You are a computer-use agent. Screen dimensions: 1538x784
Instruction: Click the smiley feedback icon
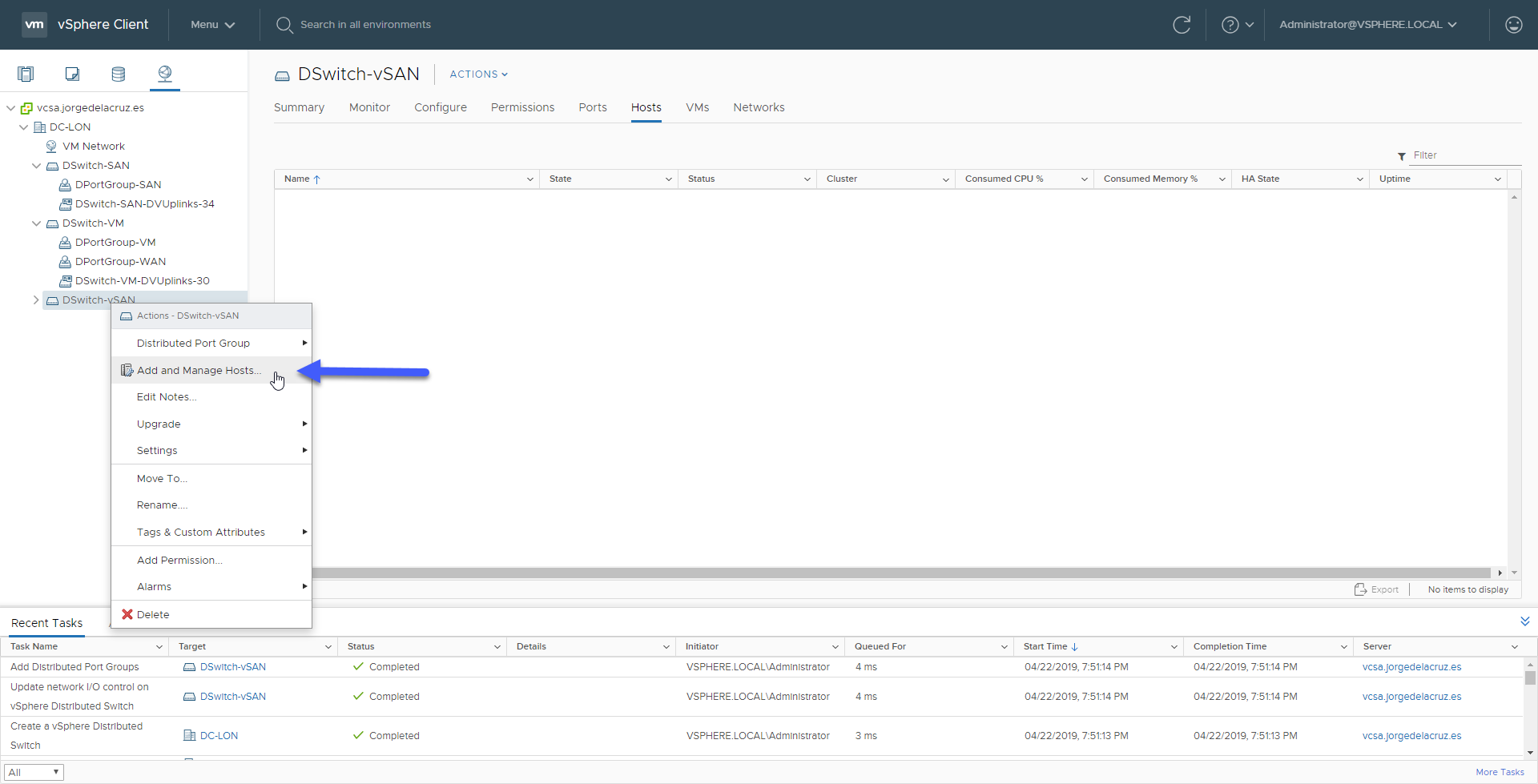coord(1513,25)
